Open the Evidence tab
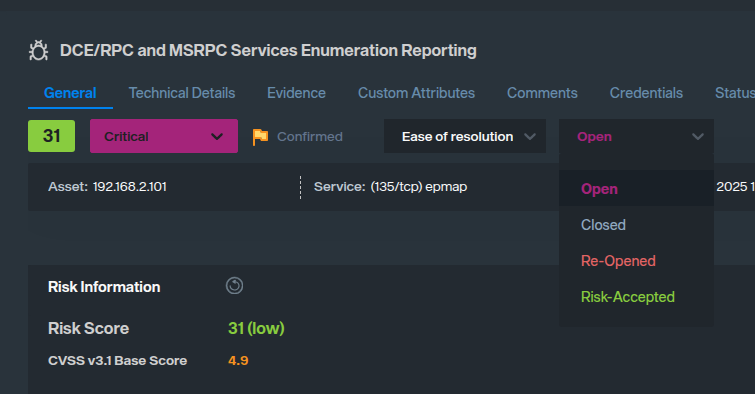 [x=297, y=93]
